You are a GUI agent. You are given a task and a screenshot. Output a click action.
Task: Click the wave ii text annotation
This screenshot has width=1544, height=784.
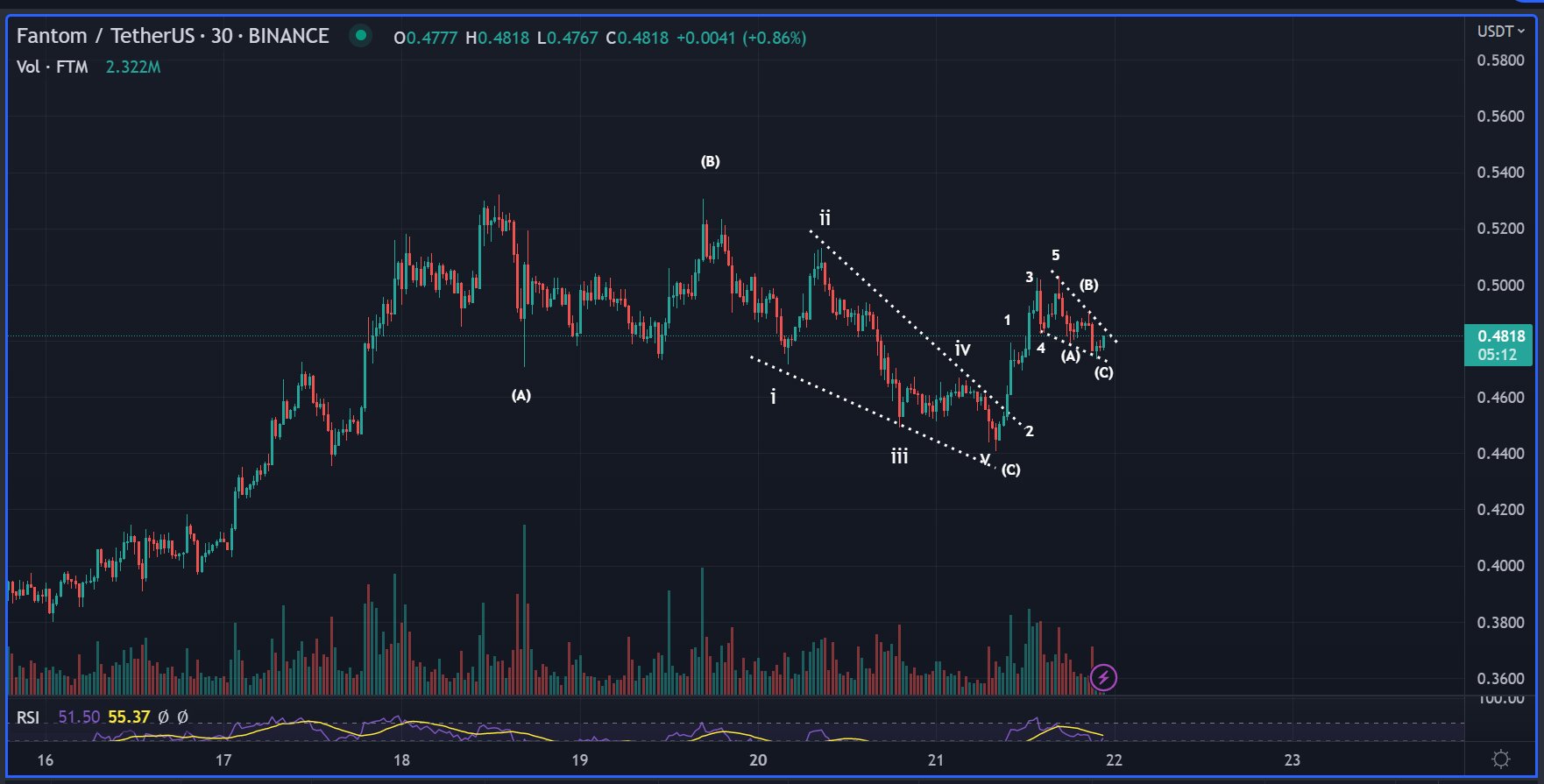pyautogui.click(x=825, y=218)
